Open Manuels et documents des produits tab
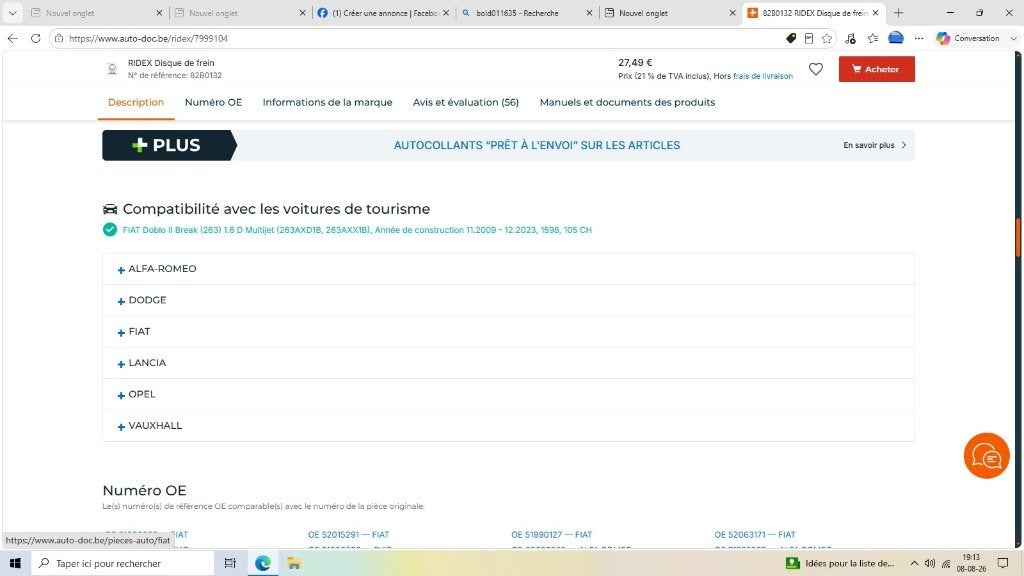This screenshot has width=1024, height=576. pyautogui.click(x=627, y=103)
